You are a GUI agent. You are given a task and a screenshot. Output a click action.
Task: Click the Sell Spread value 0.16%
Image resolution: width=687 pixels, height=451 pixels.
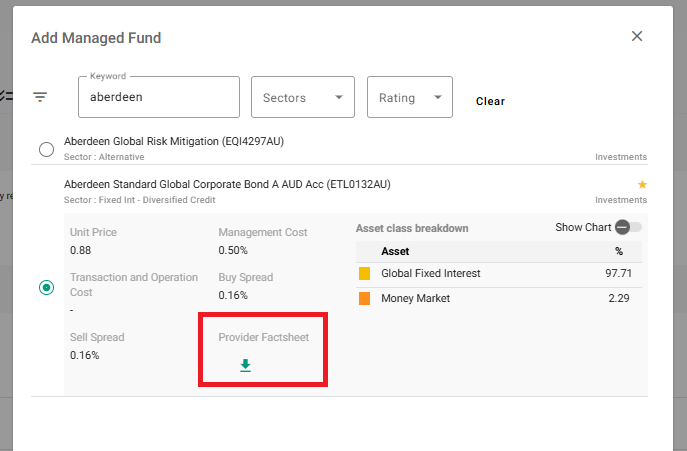point(85,355)
